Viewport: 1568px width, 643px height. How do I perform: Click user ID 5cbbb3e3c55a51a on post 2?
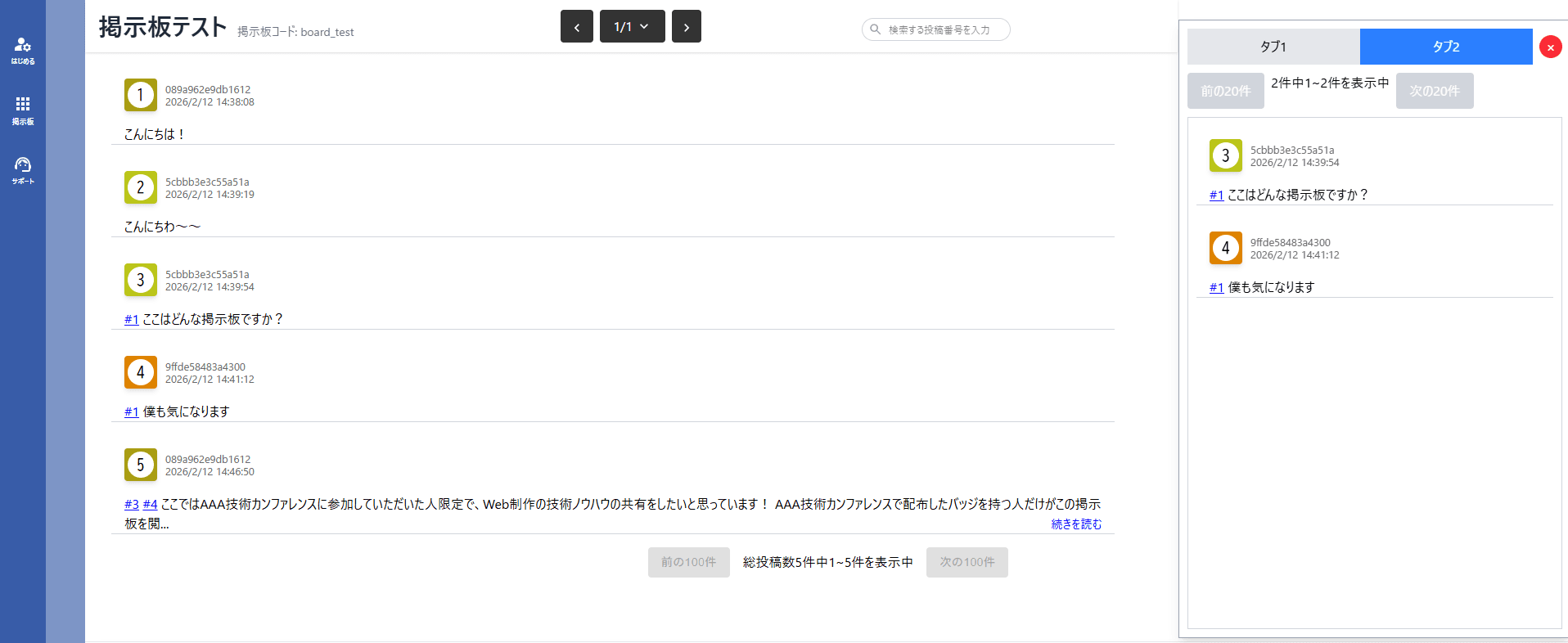click(x=207, y=182)
